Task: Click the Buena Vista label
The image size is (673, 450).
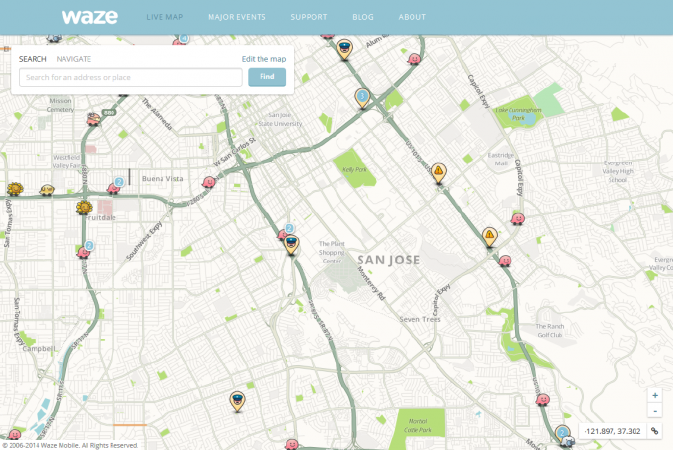Action: tap(163, 178)
